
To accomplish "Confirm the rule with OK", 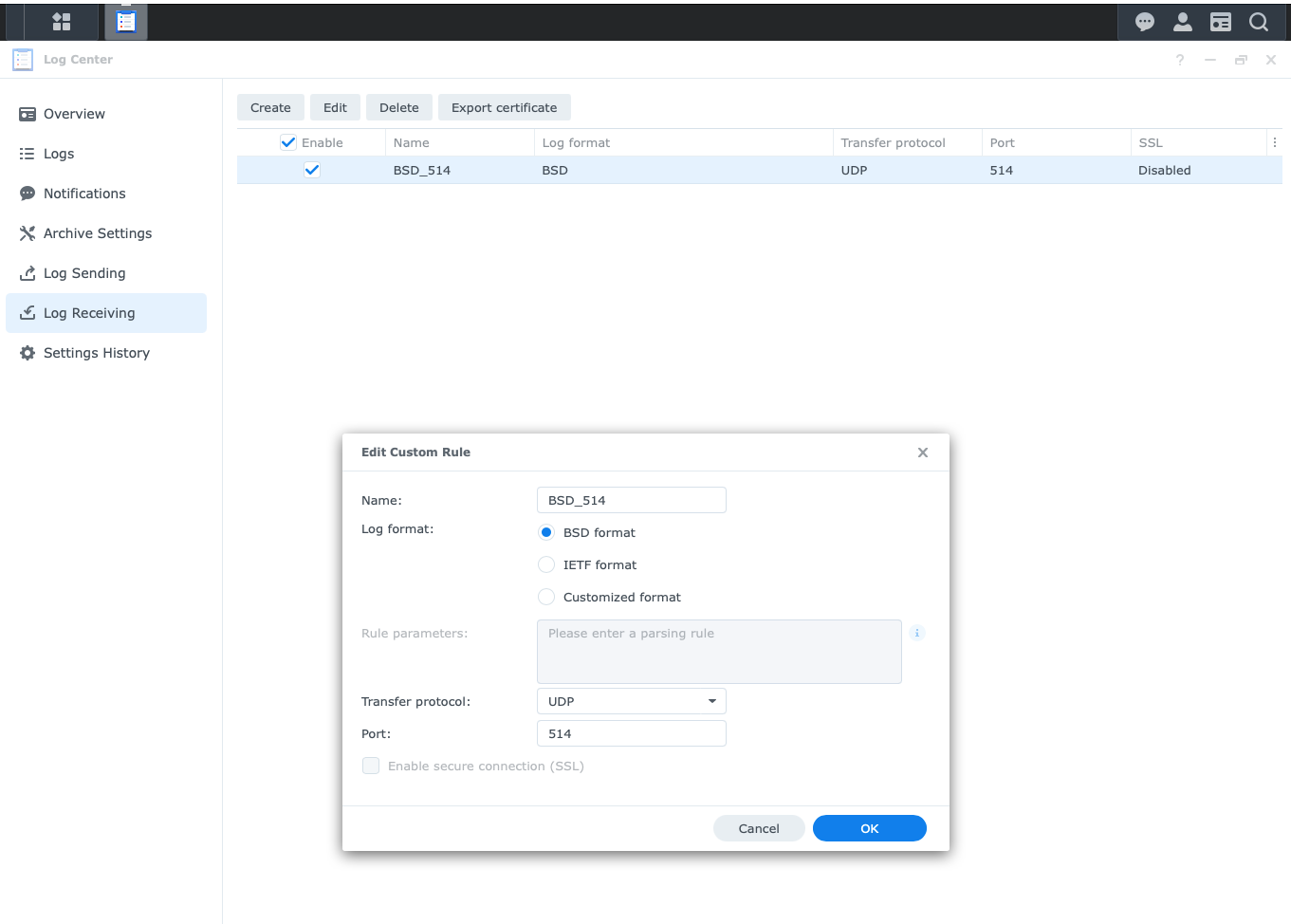I will tap(870, 828).
